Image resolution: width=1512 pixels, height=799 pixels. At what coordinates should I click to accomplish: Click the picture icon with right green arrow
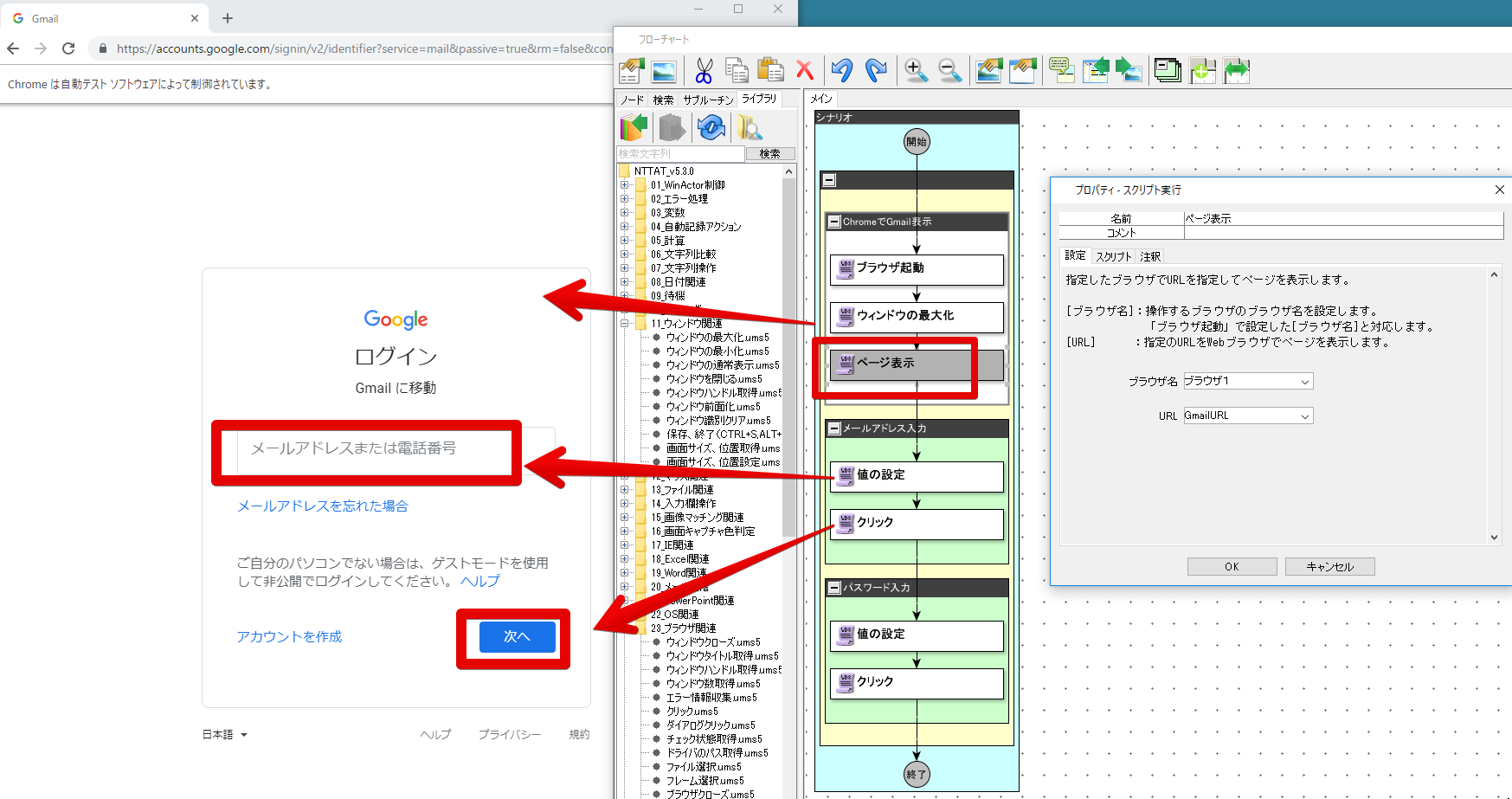(x=1129, y=70)
